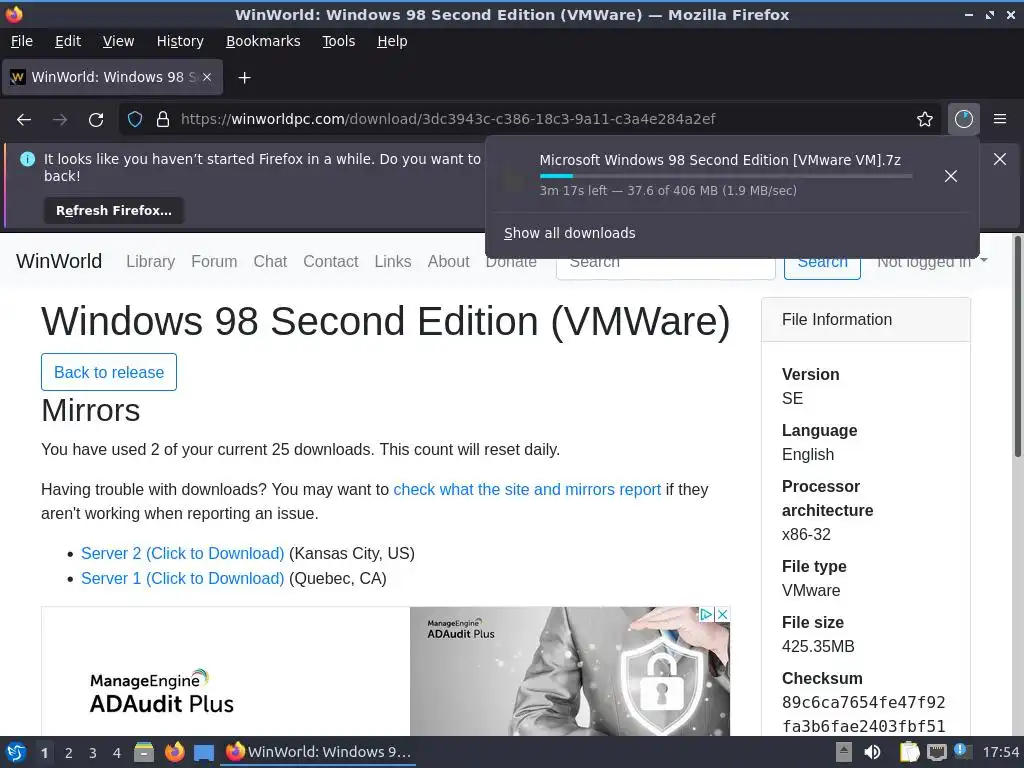Click the clock showing 17:54
This screenshot has height=768, width=1024.
pyautogui.click(x=1000, y=752)
